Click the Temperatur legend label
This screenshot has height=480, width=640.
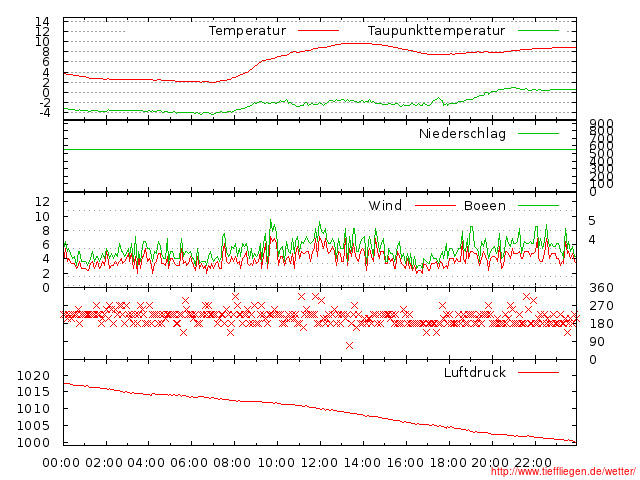click(248, 31)
